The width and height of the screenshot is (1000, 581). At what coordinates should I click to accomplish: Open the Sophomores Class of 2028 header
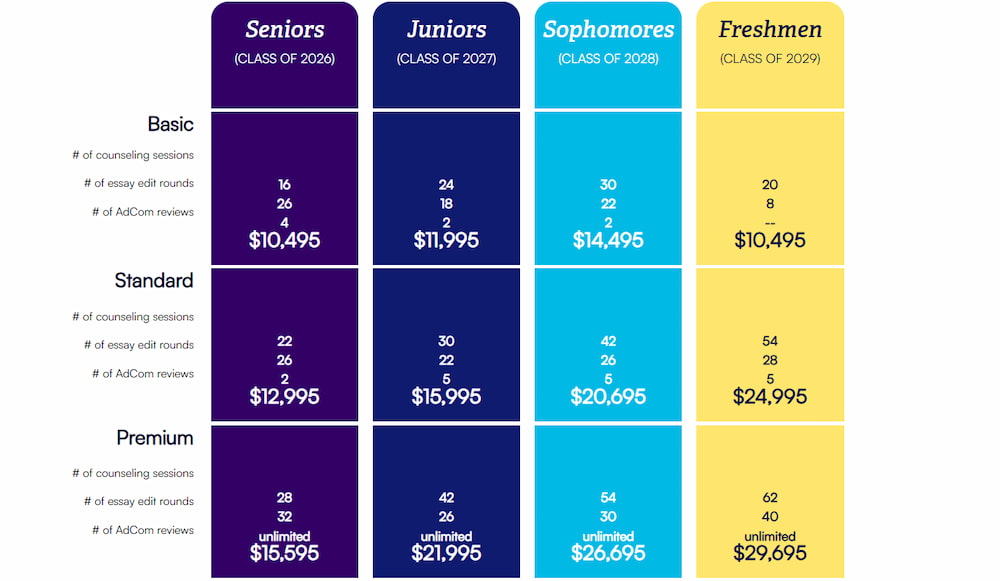click(x=608, y=42)
